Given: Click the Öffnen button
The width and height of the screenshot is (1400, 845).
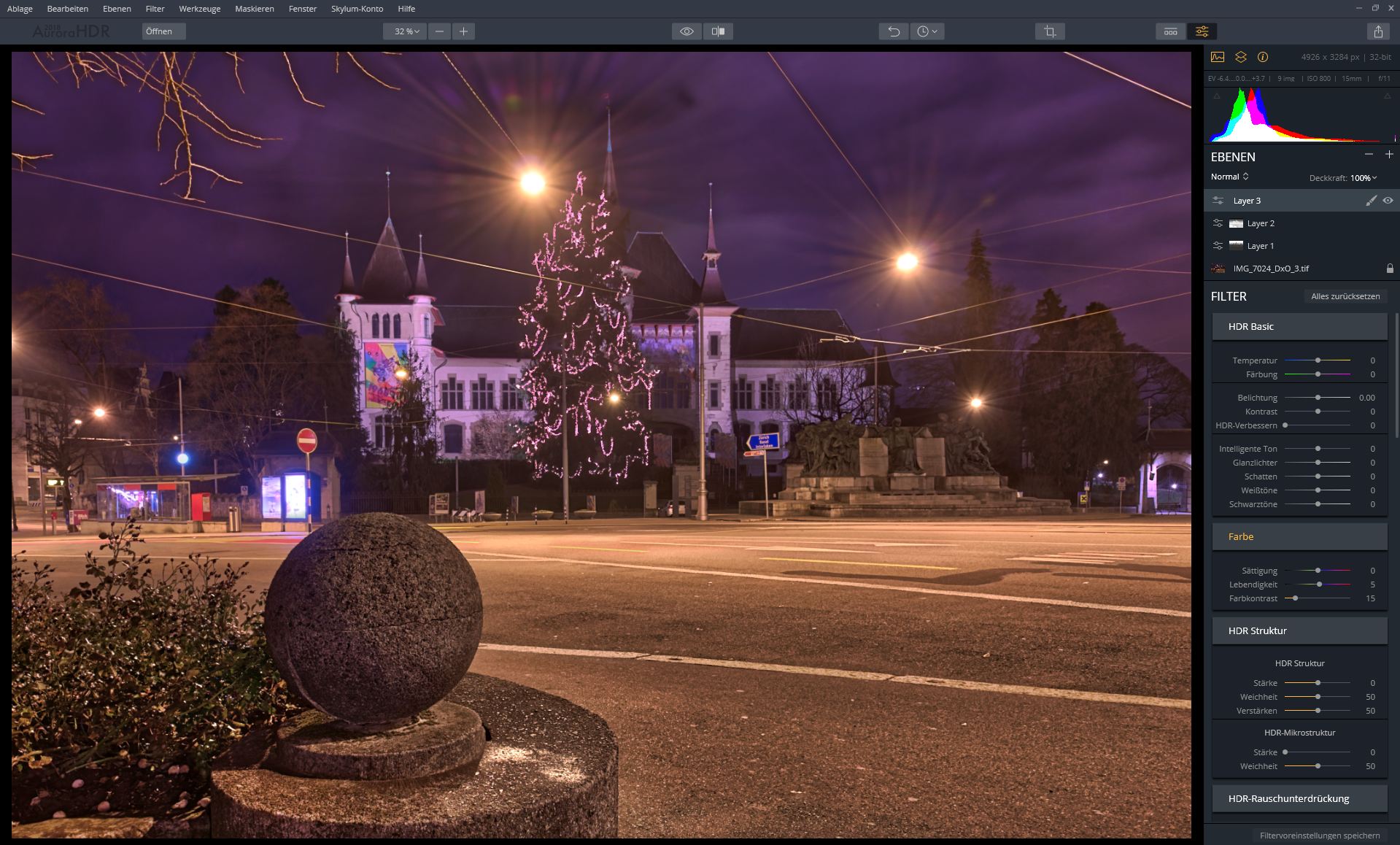Looking at the screenshot, I should pyautogui.click(x=163, y=31).
